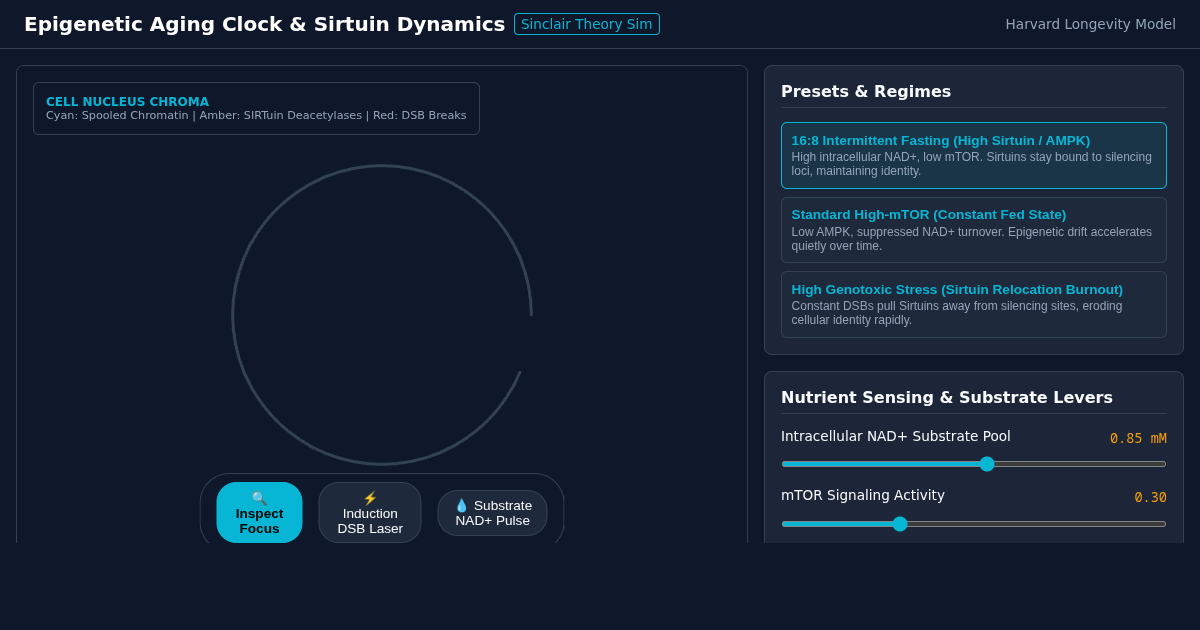
Task: Click the 0.30 mTOR value
Action: tap(1150, 497)
